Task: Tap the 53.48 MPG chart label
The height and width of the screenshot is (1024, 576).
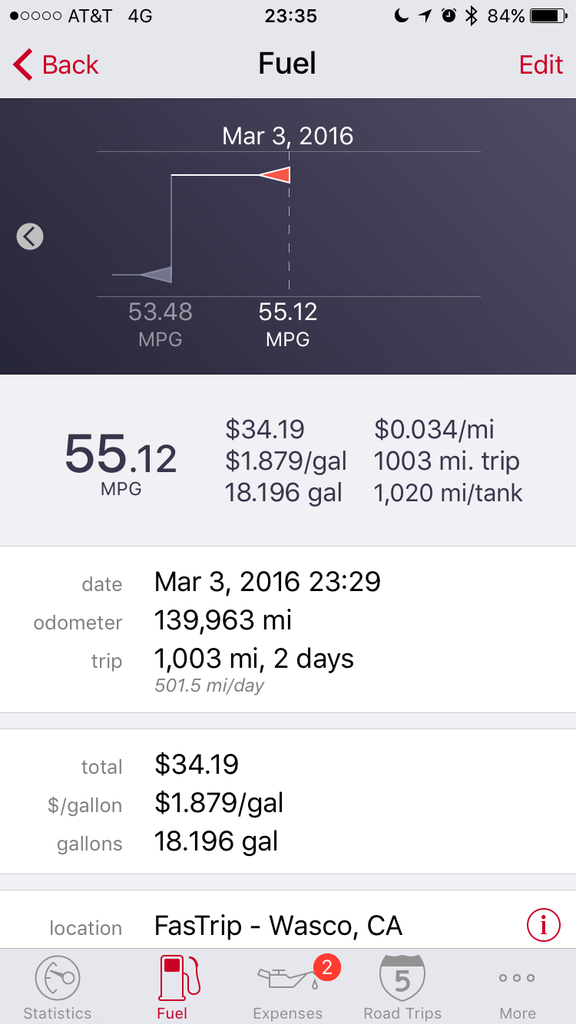Action: pos(160,324)
